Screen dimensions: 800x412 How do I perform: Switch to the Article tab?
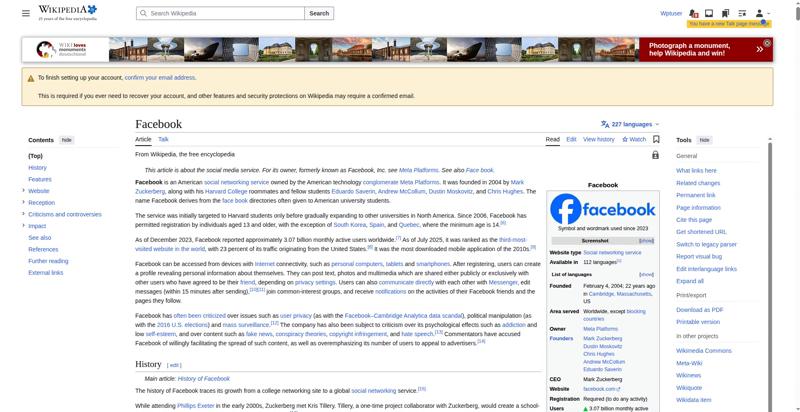coord(143,139)
